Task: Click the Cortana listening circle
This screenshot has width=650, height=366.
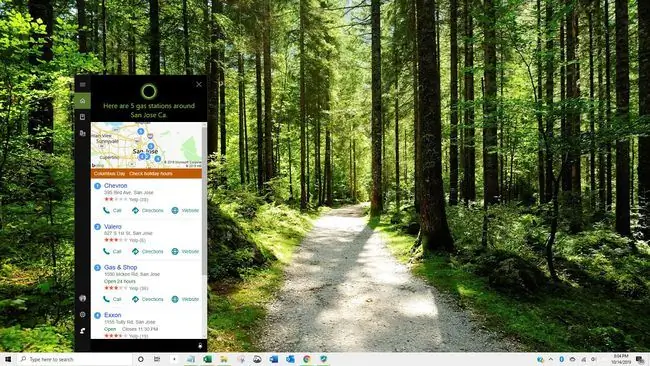Action: [149, 92]
